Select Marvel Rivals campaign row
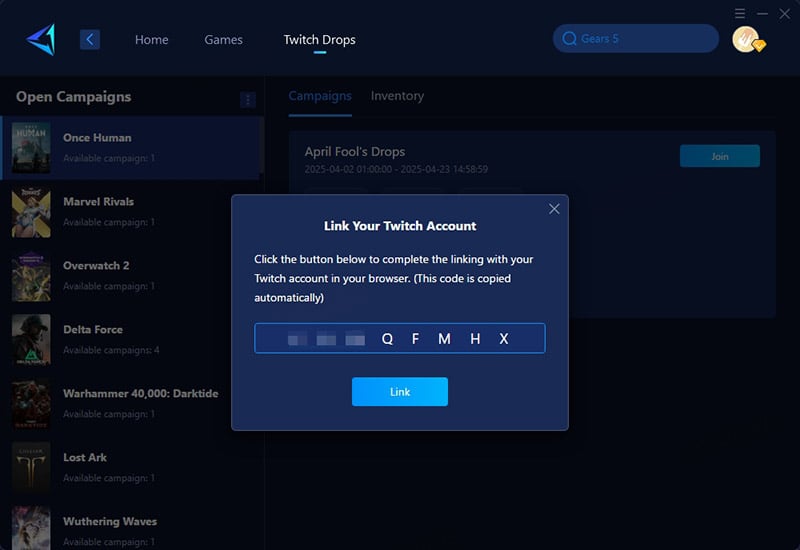The height and width of the screenshot is (550, 800). [x=131, y=212]
